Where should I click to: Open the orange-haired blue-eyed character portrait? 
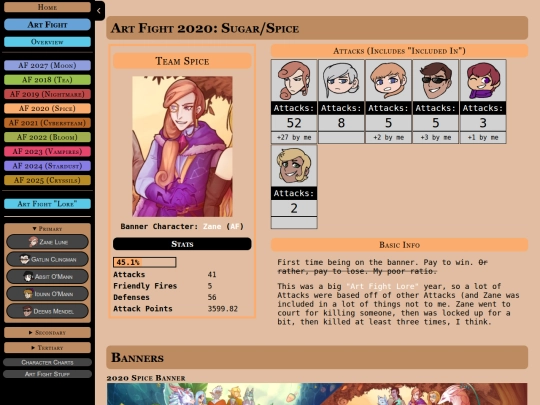click(388, 81)
